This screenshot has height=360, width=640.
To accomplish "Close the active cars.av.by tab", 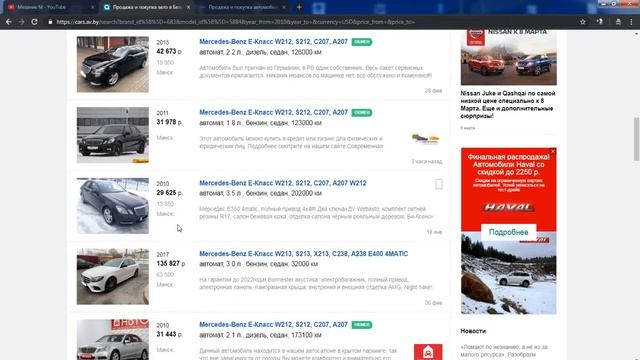I will 188,7.
